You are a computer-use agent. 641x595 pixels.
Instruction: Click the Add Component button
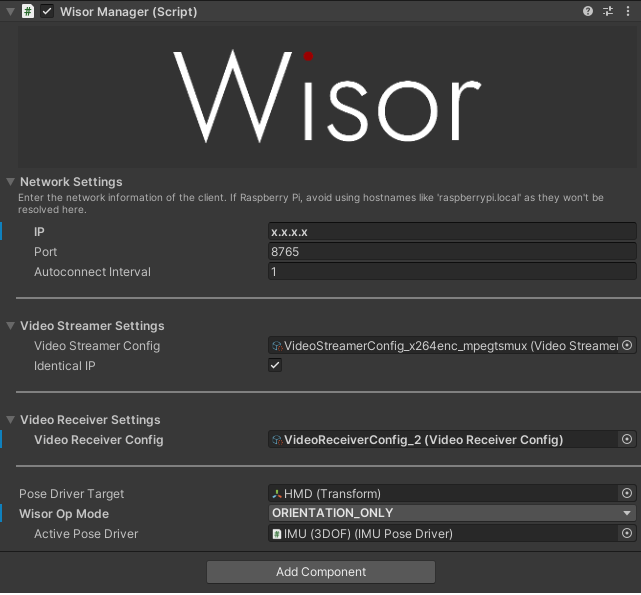tap(321, 572)
